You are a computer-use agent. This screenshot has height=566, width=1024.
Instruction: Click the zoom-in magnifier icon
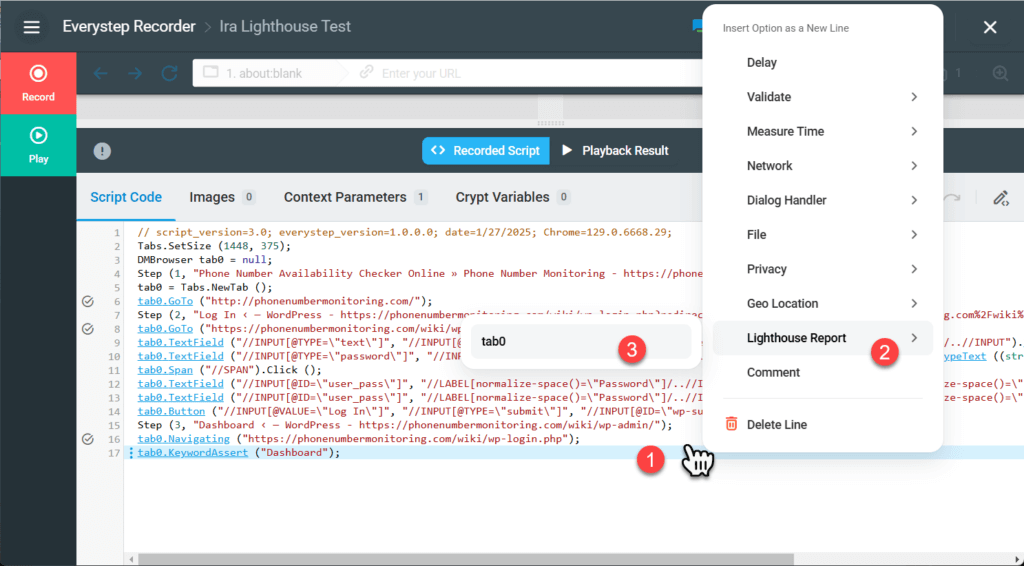pyautogui.click(x=1000, y=73)
